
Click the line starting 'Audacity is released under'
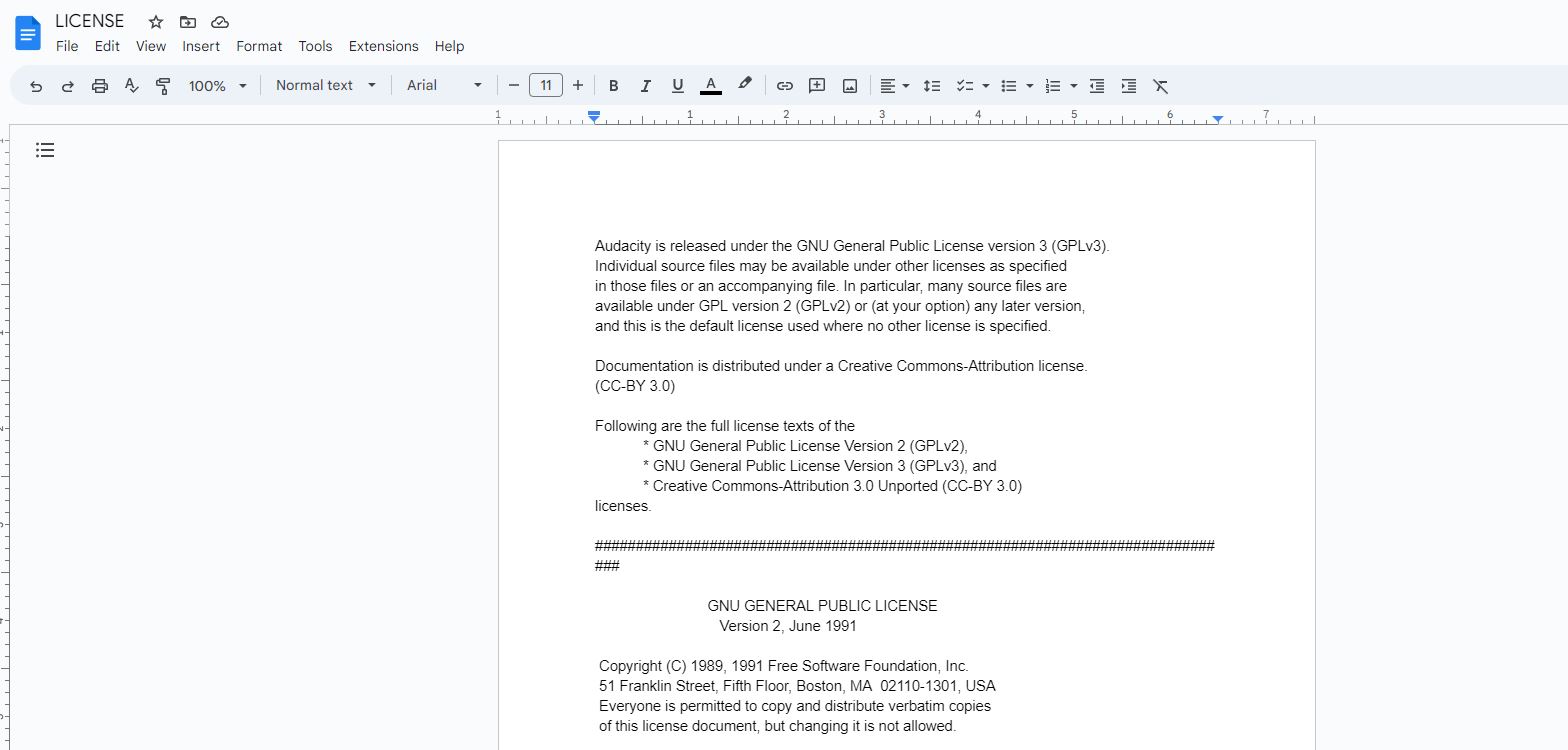(x=852, y=246)
